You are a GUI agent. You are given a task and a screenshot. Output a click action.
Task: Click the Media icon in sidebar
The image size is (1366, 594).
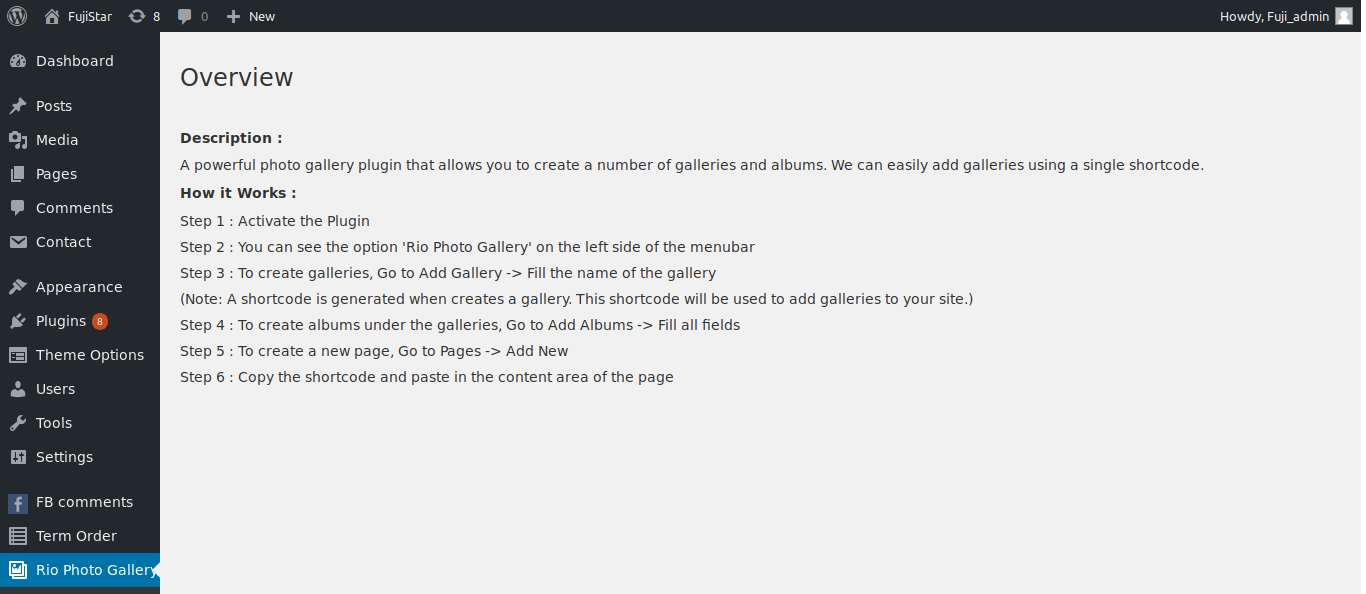point(18,140)
